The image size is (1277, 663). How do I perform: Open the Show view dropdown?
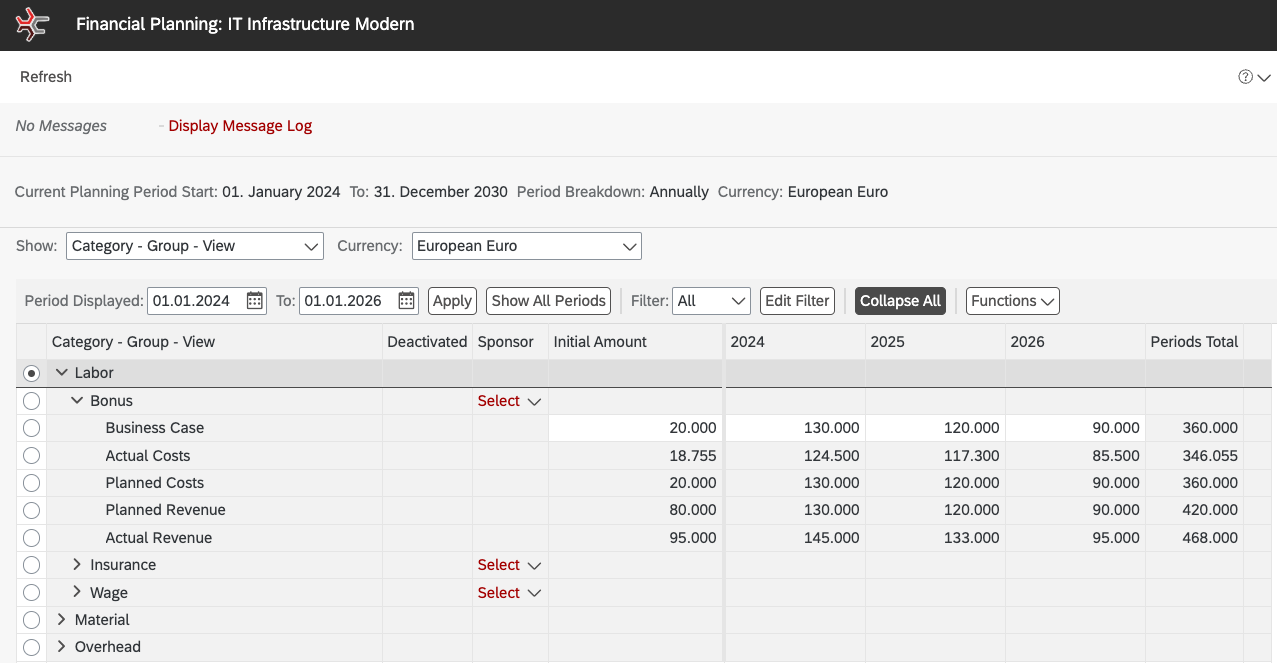click(195, 246)
